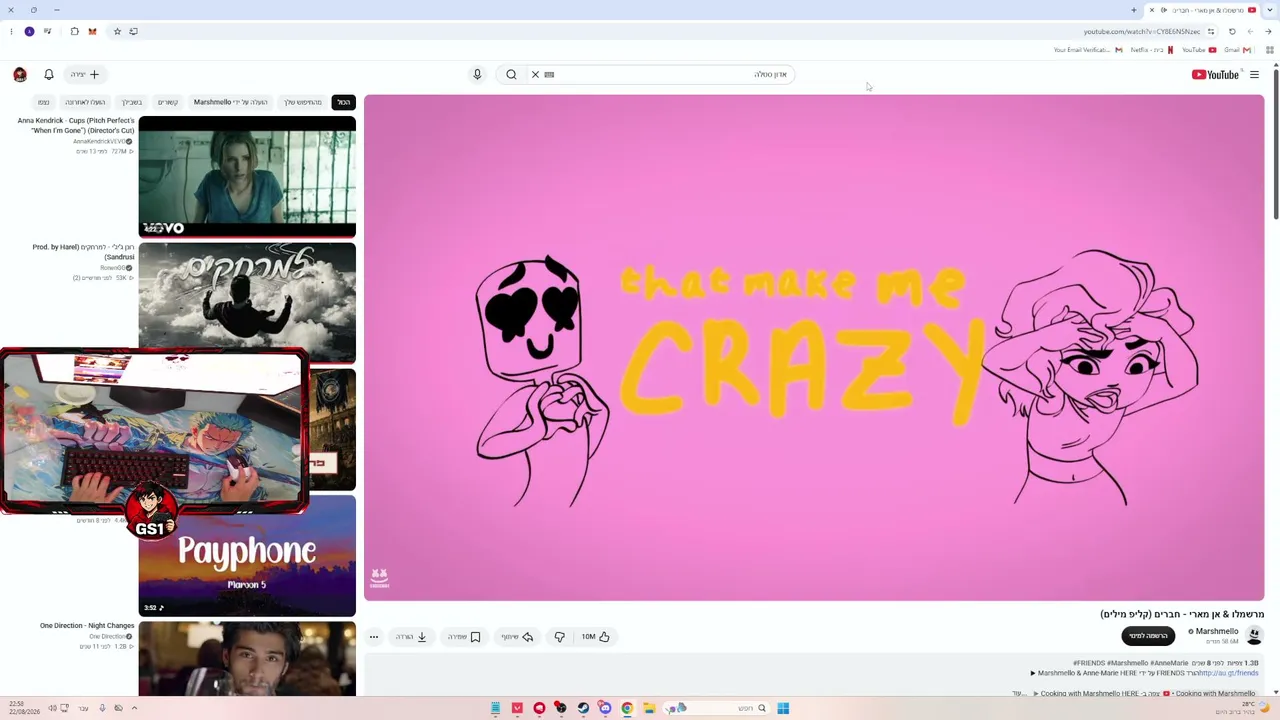Click the main video player to pause
The image size is (1280, 720).
[814, 348]
